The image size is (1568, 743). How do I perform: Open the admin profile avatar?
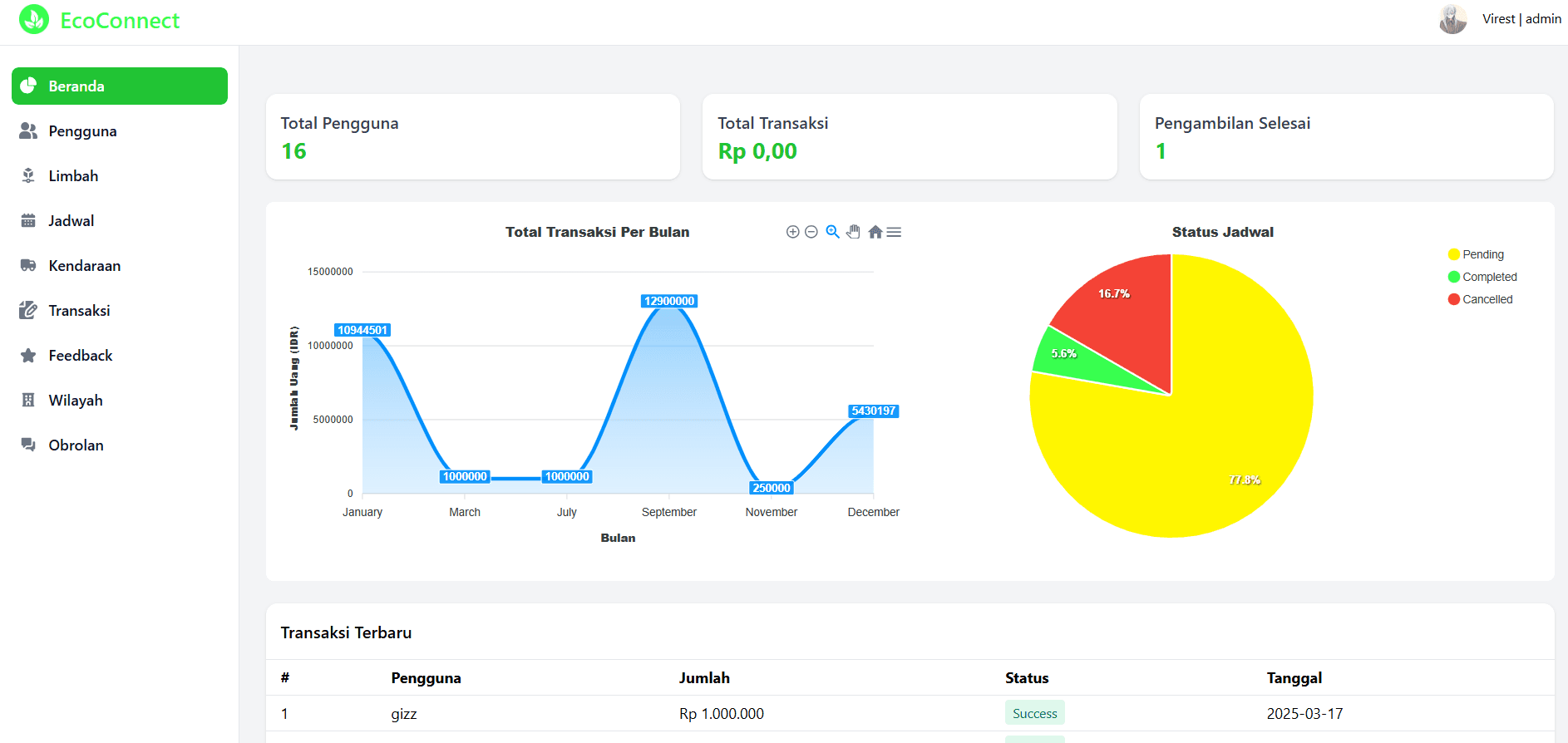1452,19
